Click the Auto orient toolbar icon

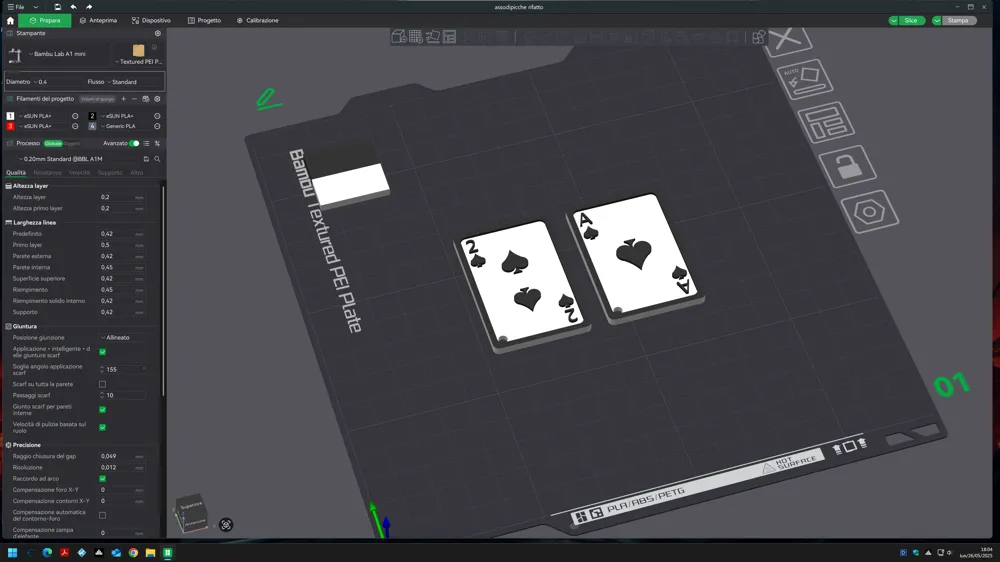point(433,36)
